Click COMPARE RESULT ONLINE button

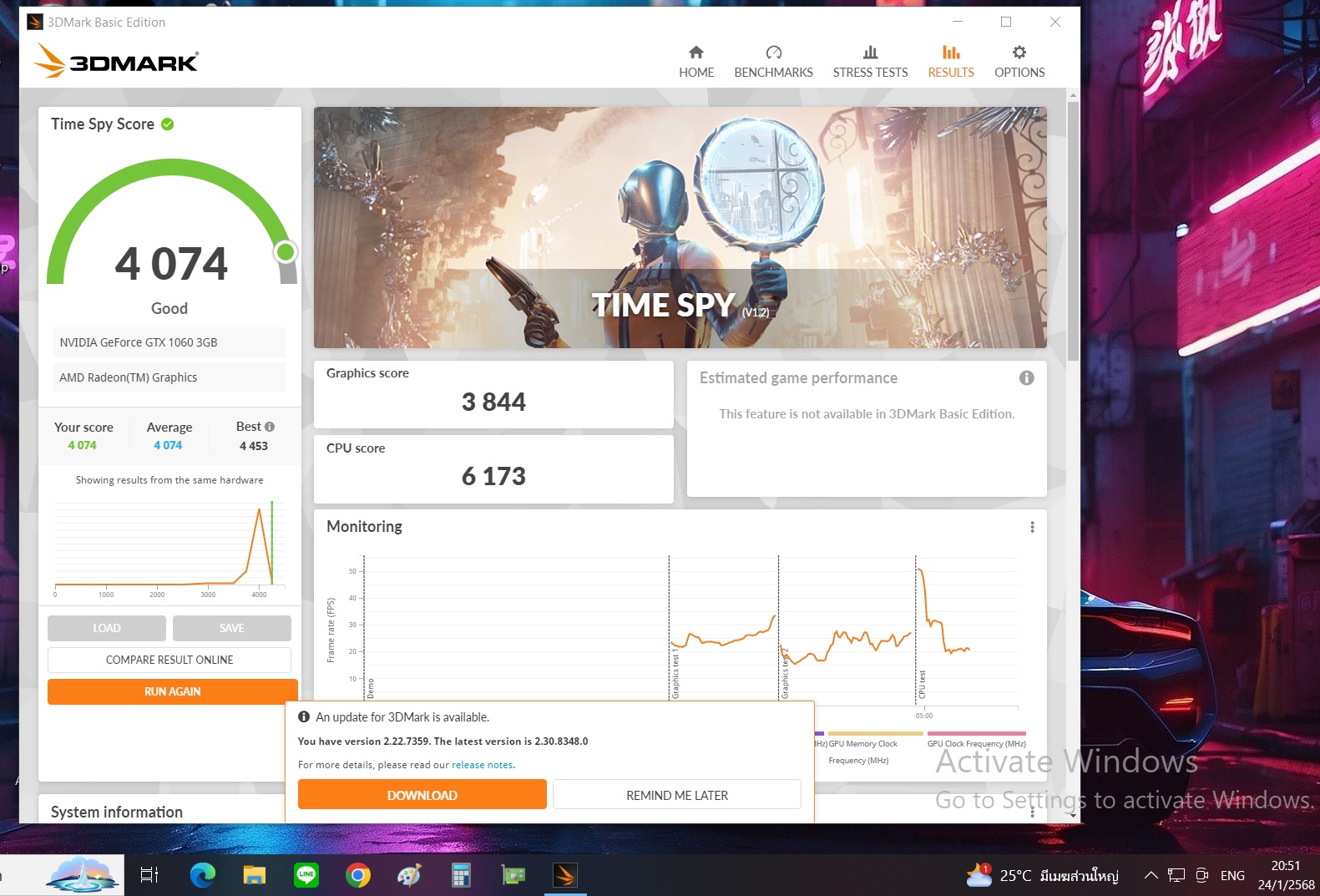click(169, 660)
